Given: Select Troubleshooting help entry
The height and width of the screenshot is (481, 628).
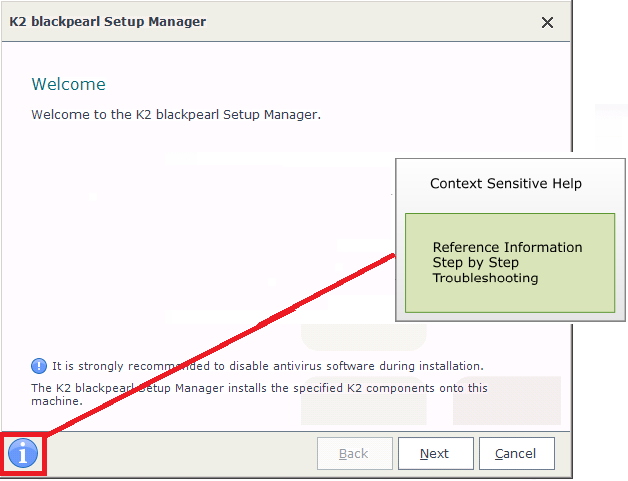Looking at the screenshot, I should click(485, 278).
